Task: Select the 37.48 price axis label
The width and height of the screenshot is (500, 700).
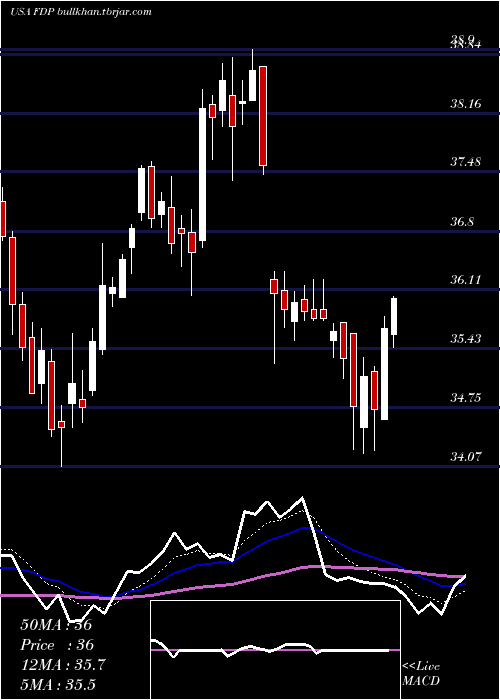Action: click(x=466, y=162)
